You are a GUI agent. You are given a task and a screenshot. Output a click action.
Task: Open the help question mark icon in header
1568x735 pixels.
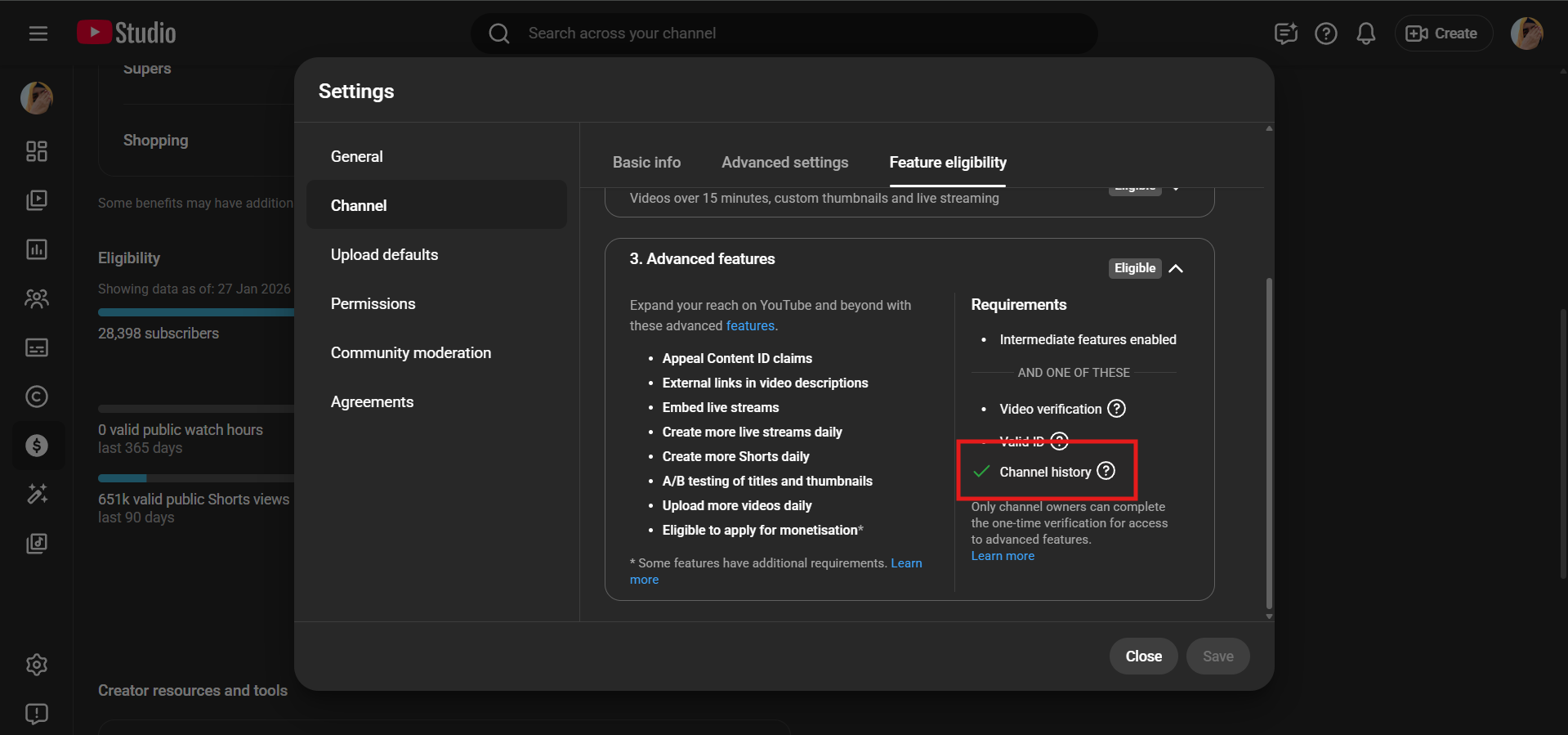[1325, 34]
